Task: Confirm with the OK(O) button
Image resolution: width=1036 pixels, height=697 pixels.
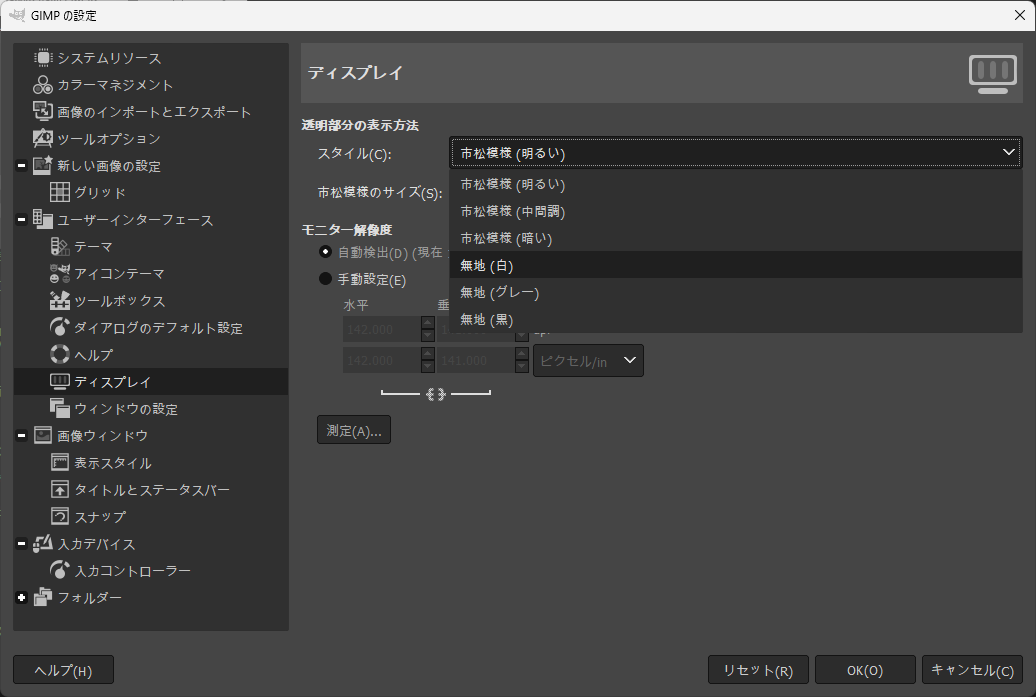Action: point(865,670)
